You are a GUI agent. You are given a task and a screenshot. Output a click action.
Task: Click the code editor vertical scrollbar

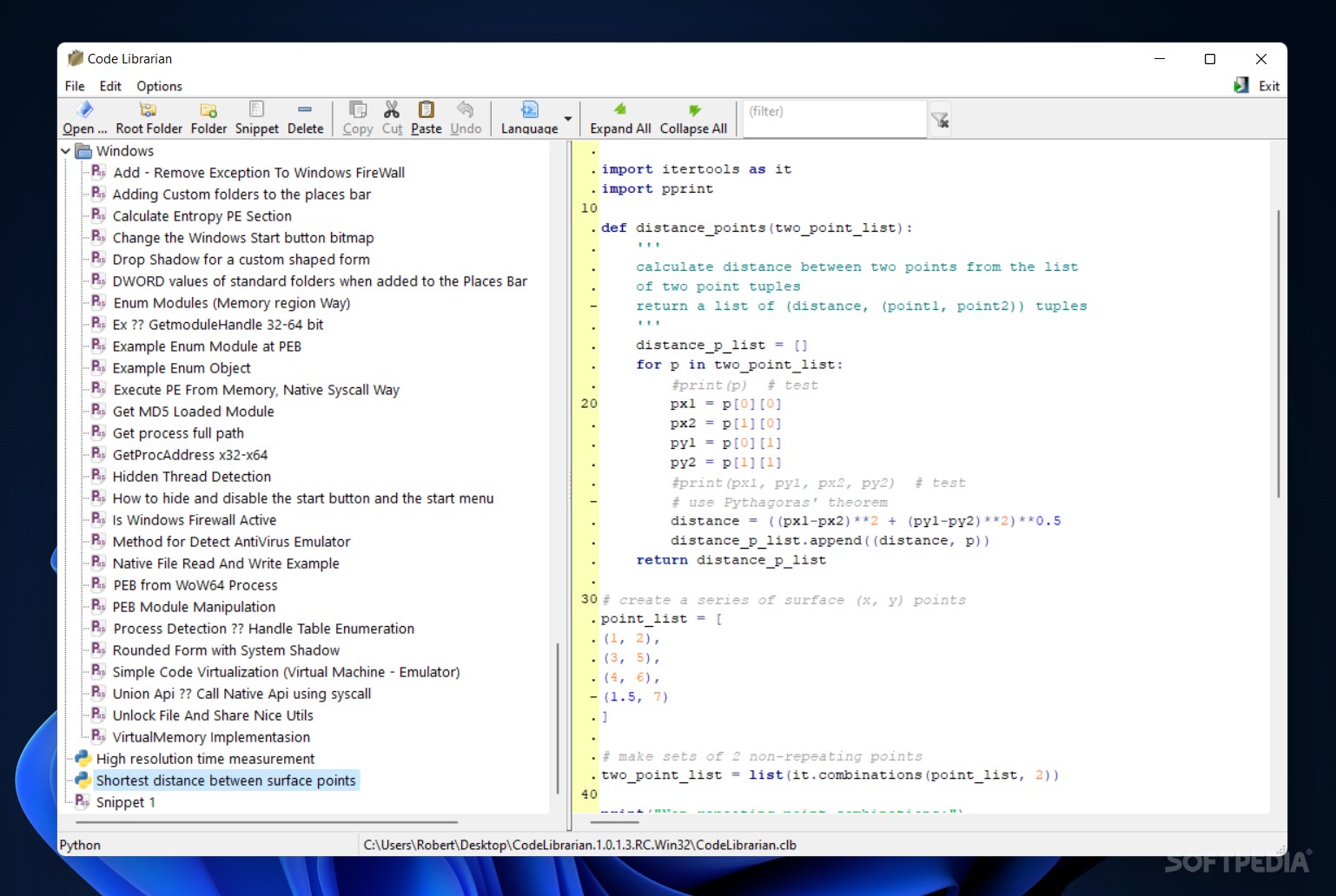coord(1279,354)
